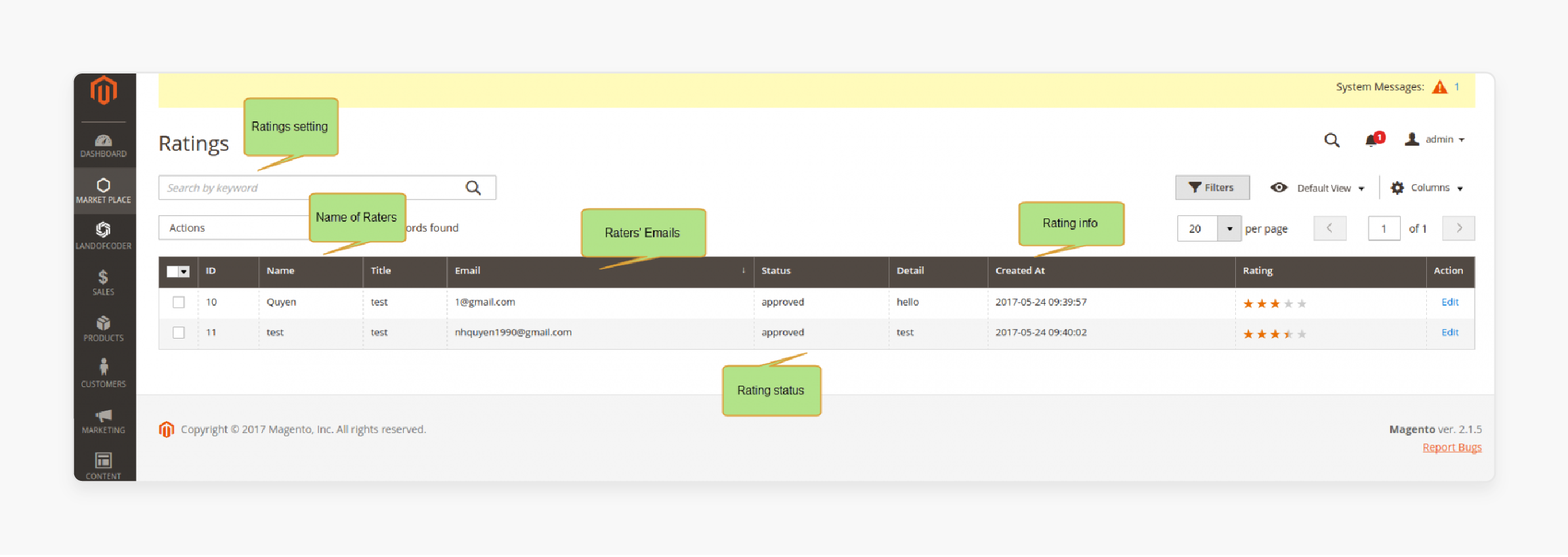Screen dimensions: 1568x557
Task: Open the Dashboard sidebar menu
Action: (x=104, y=146)
